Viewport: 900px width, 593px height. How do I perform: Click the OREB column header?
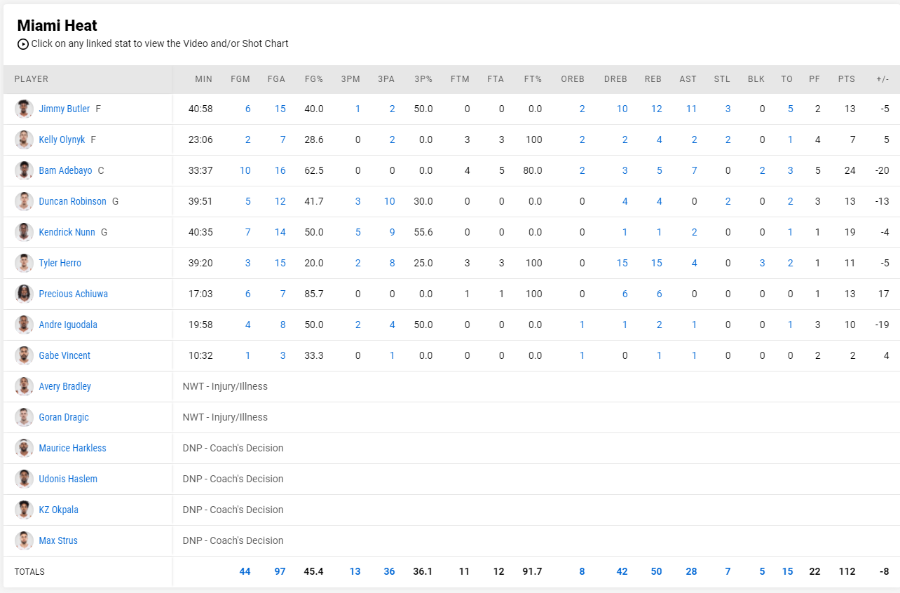(573, 79)
